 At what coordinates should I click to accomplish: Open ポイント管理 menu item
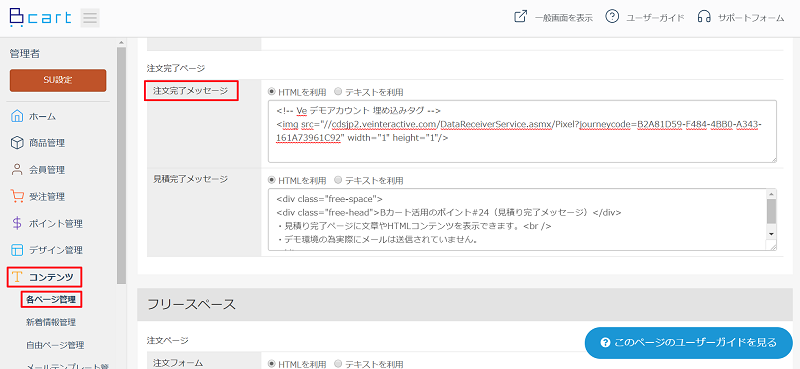click(56, 224)
